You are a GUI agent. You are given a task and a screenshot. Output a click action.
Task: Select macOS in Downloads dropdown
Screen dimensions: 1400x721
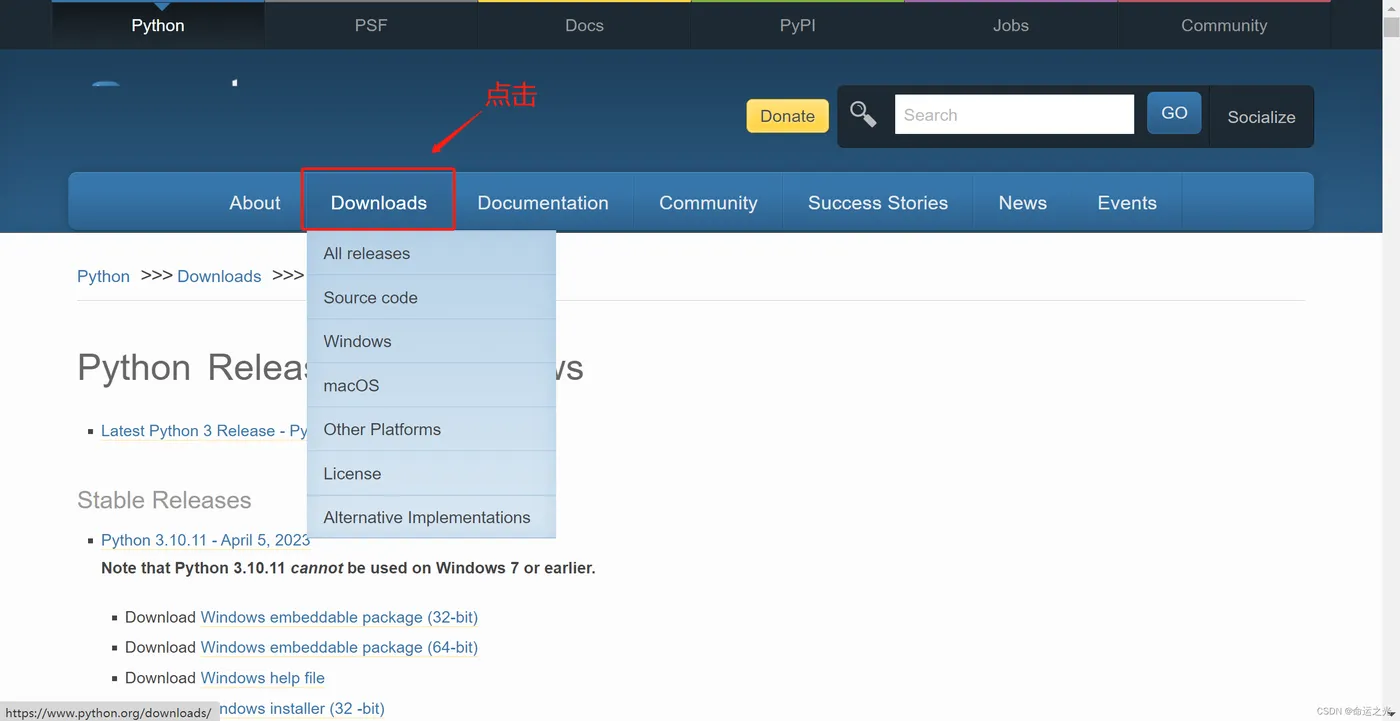431,385
